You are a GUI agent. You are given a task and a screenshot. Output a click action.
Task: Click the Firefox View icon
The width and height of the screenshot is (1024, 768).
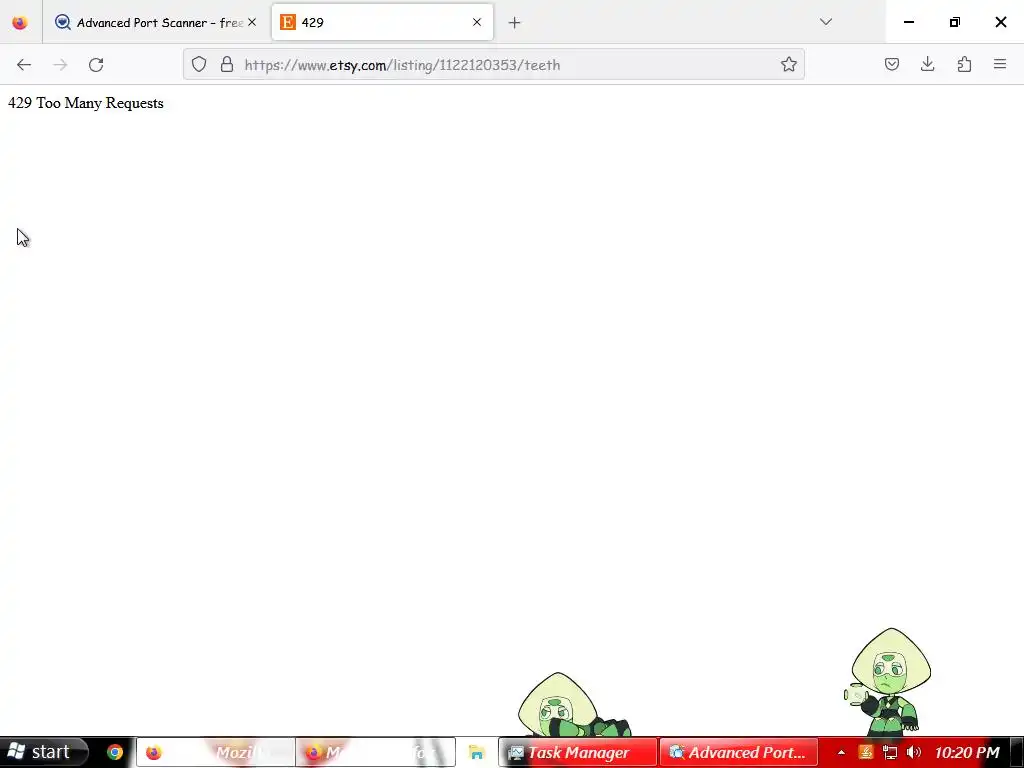click(20, 23)
